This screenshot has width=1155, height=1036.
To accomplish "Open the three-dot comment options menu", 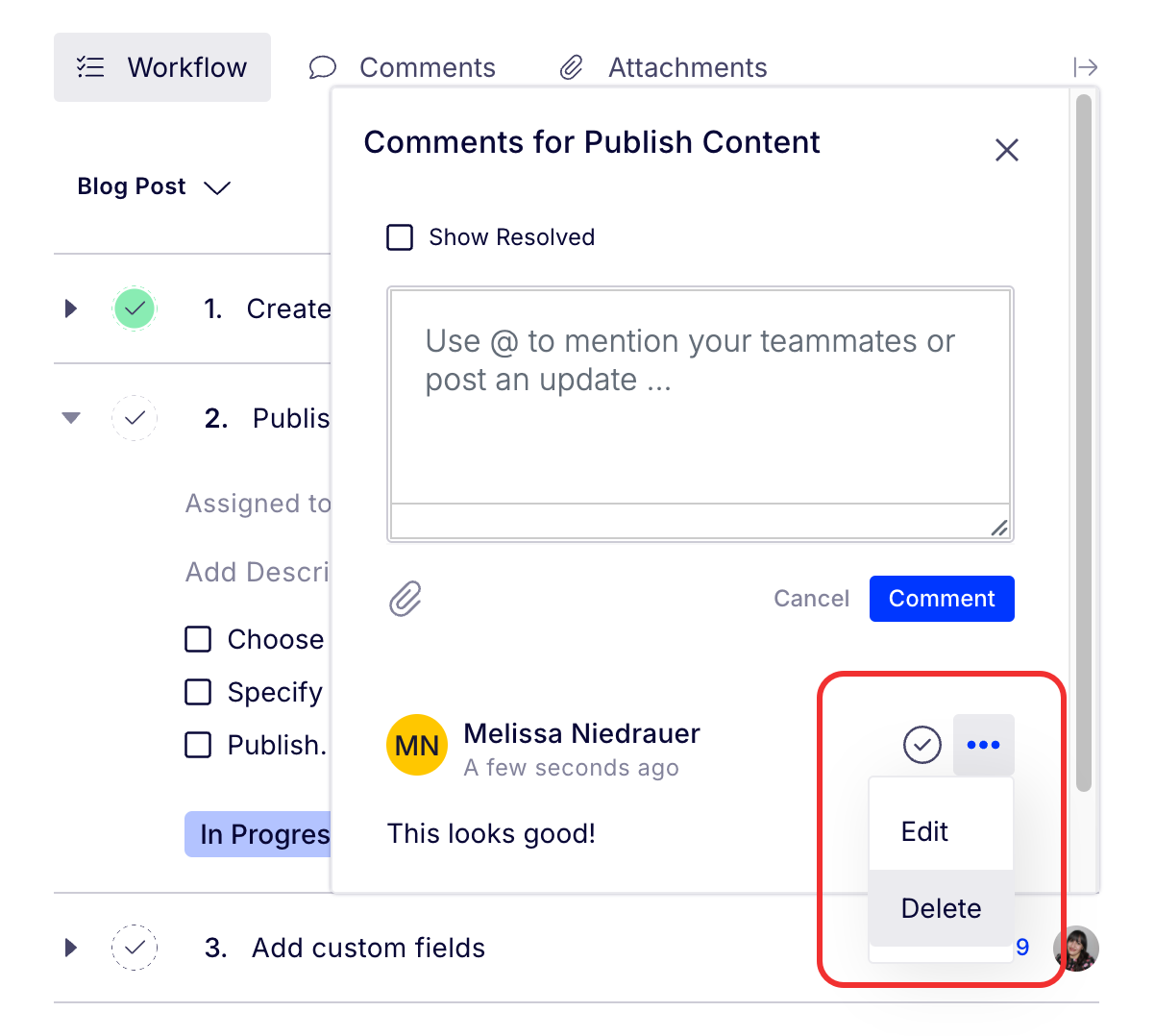I will [x=983, y=745].
